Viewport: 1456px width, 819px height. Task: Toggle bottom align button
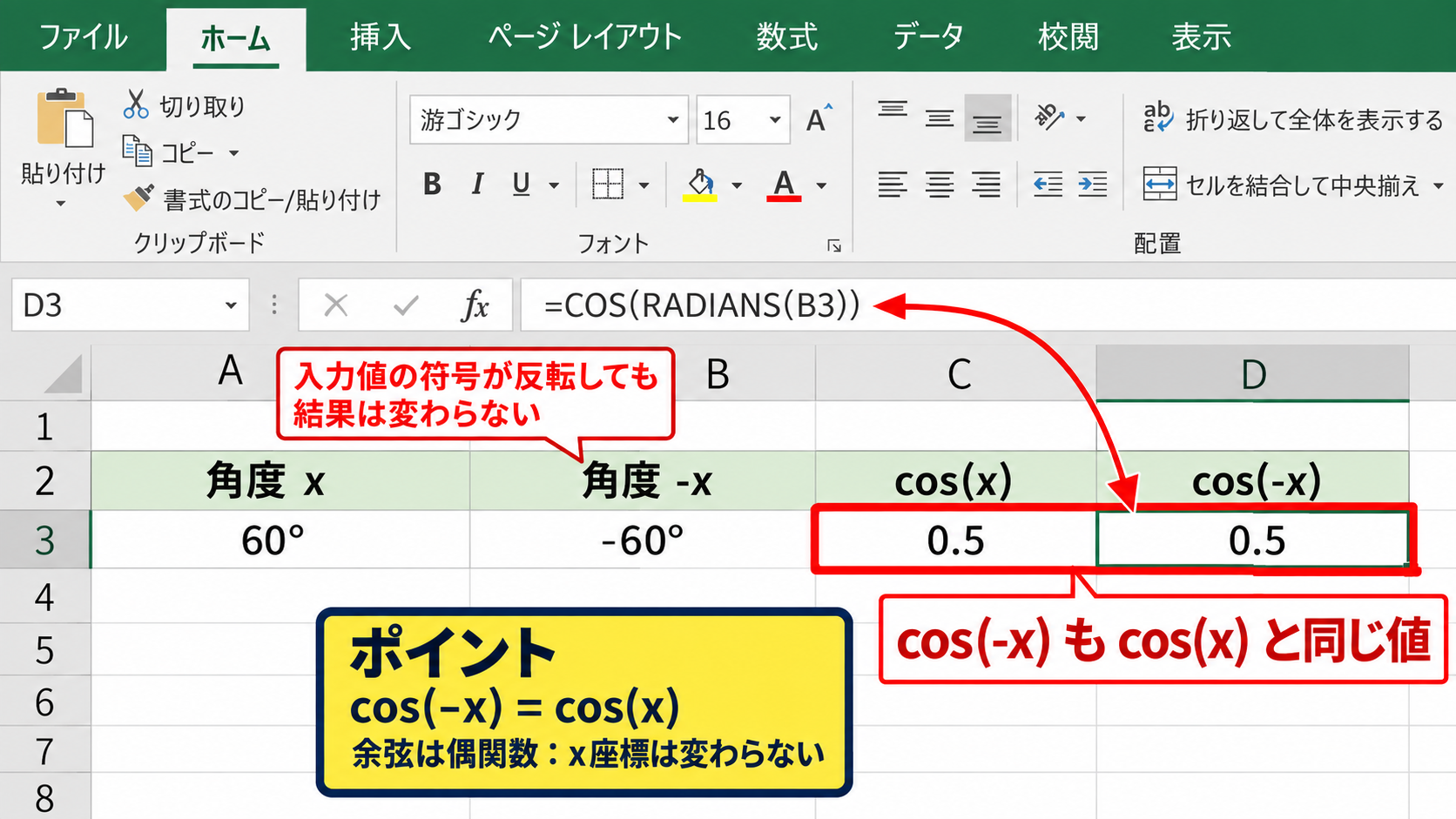[x=988, y=117]
